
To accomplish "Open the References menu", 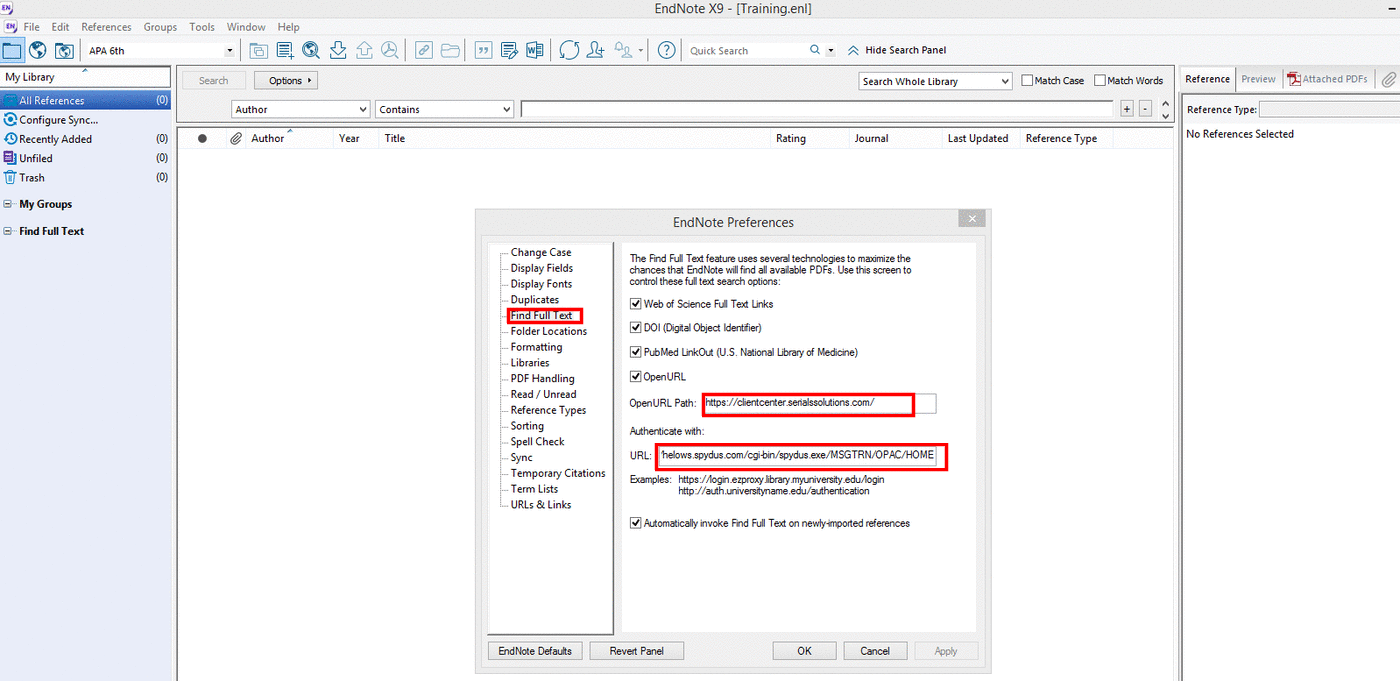I will (x=106, y=27).
